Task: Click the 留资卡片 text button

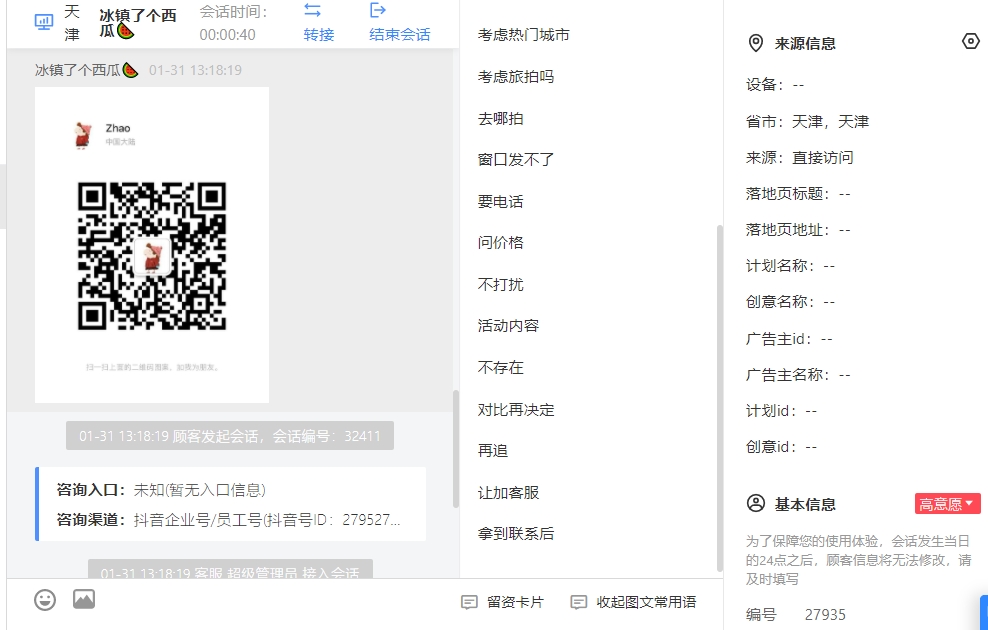Action: coord(515,602)
